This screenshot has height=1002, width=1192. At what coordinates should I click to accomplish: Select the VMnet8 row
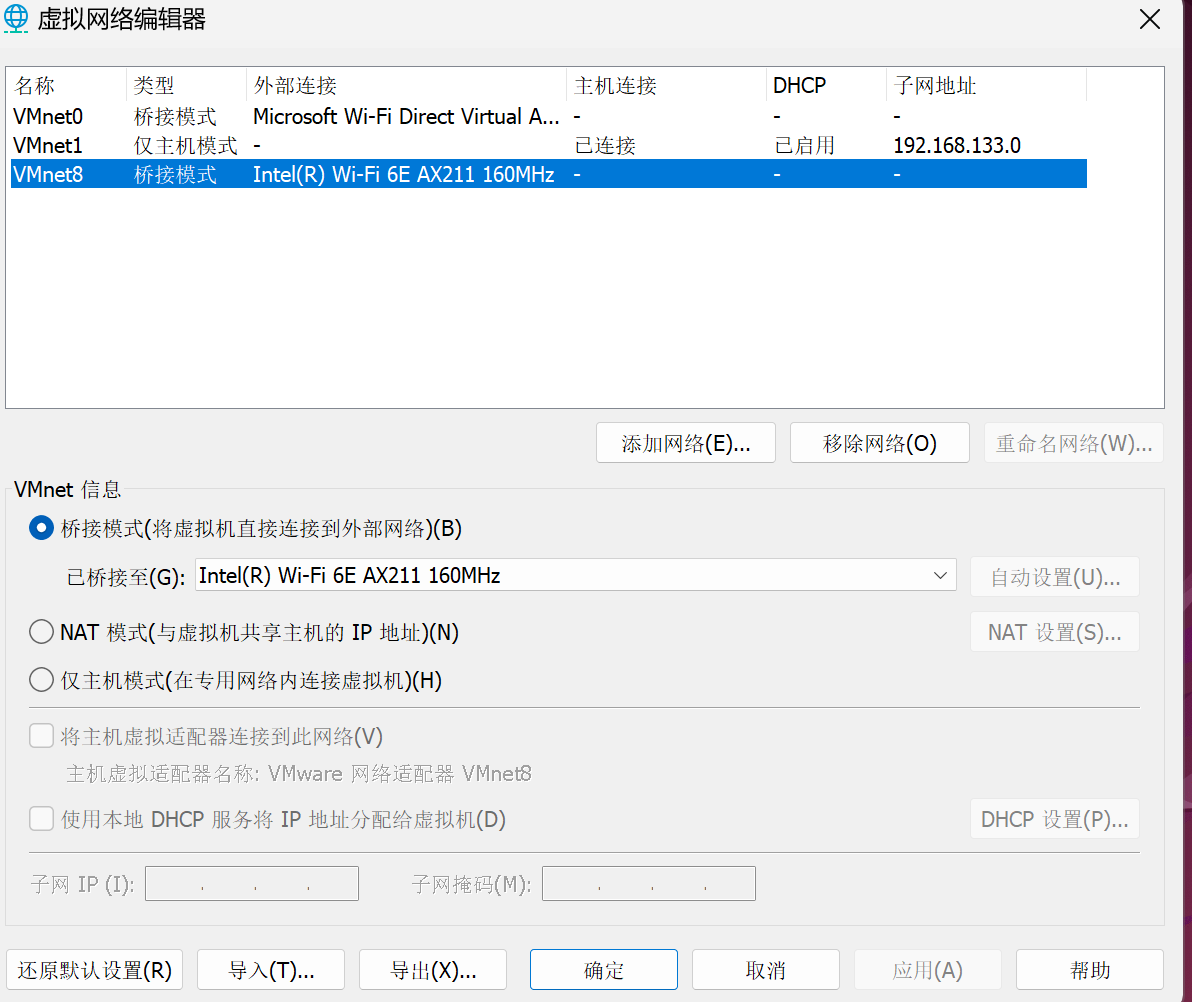coord(549,174)
